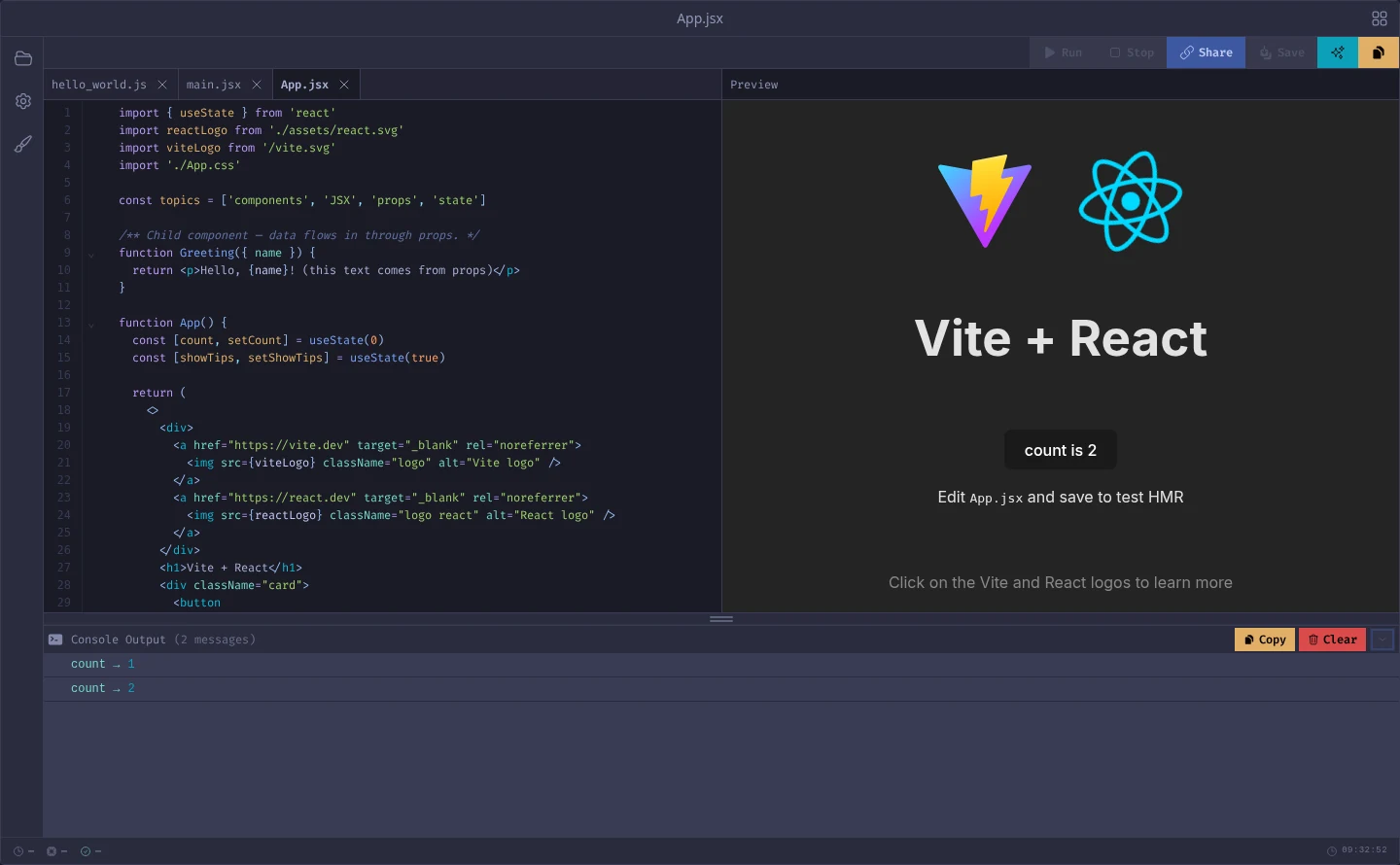Click the 09:32:52 timestamp in the status bar

click(x=1364, y=850)
